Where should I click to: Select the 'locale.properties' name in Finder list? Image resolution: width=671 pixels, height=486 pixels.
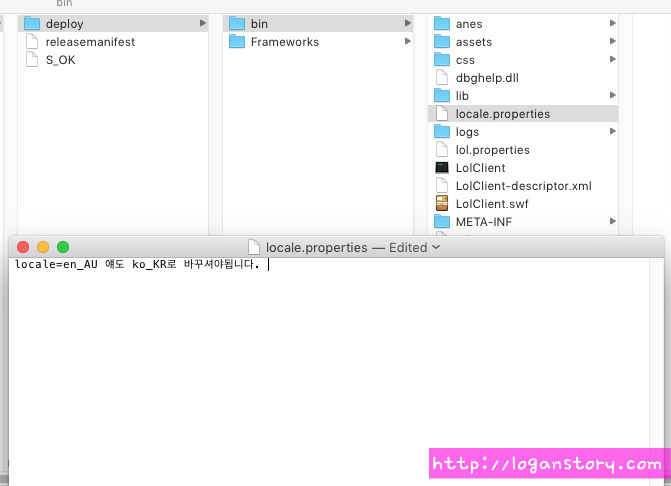pyautogui.click(x=503, y=114)
